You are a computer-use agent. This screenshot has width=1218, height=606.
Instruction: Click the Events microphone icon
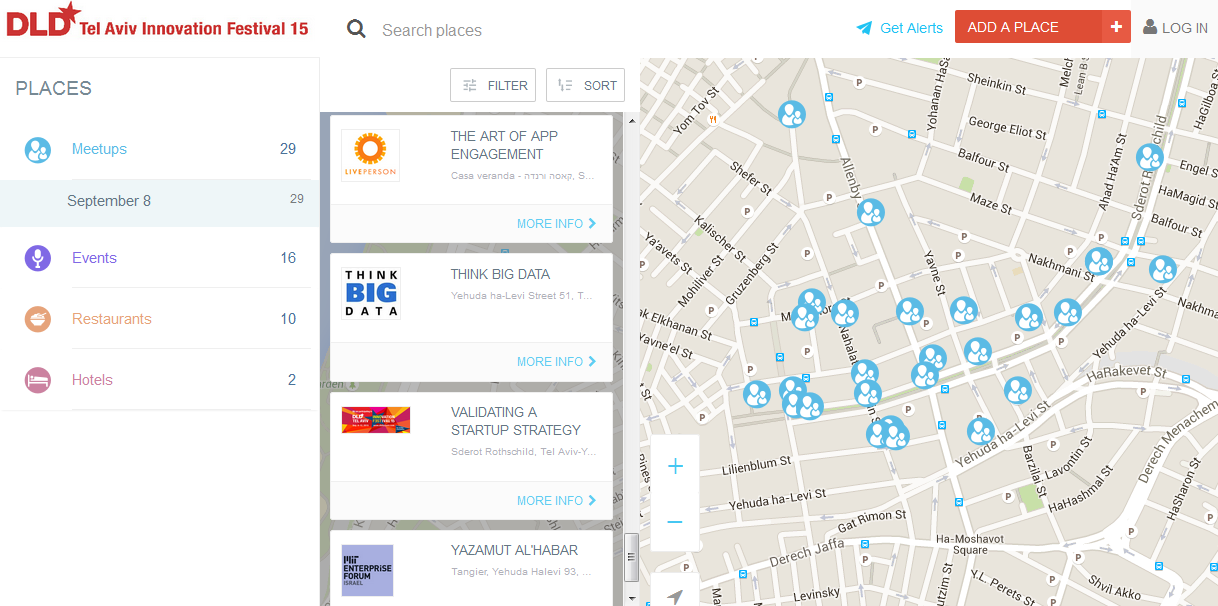38,258
